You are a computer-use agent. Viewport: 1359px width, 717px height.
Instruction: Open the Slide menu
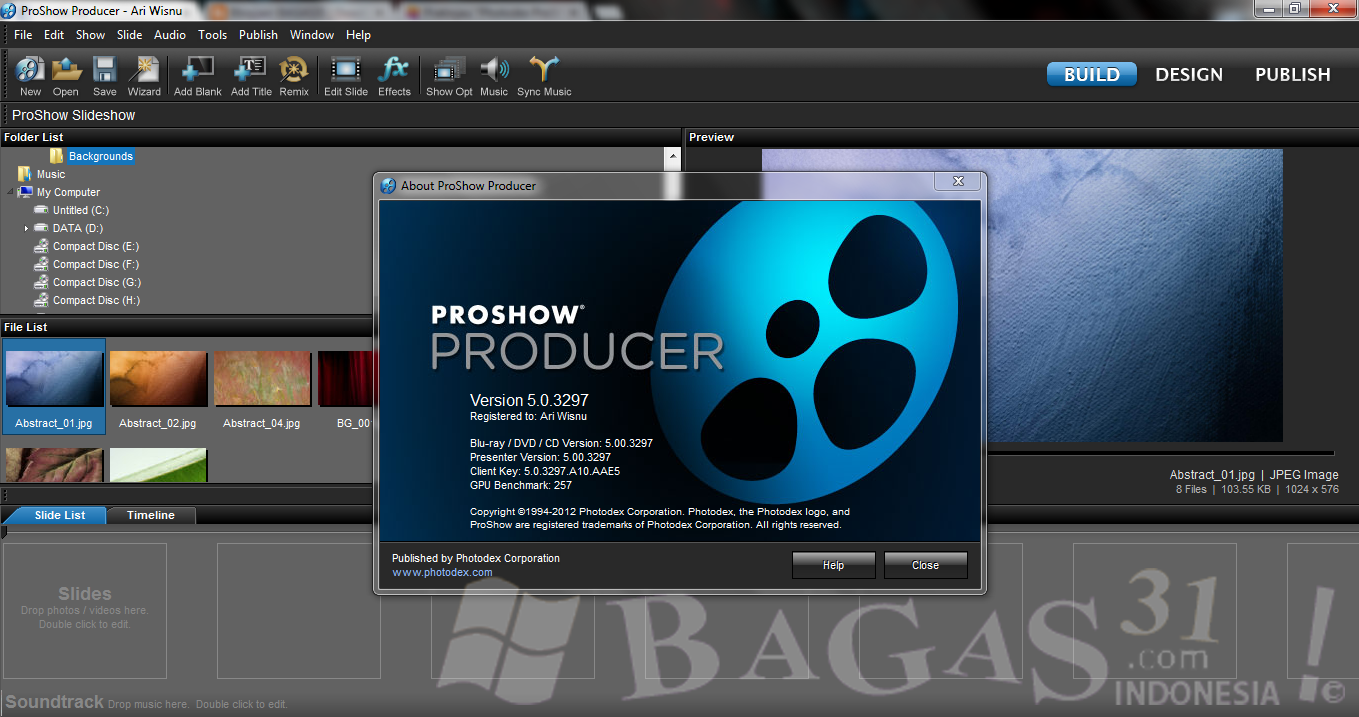pos(130,34)
